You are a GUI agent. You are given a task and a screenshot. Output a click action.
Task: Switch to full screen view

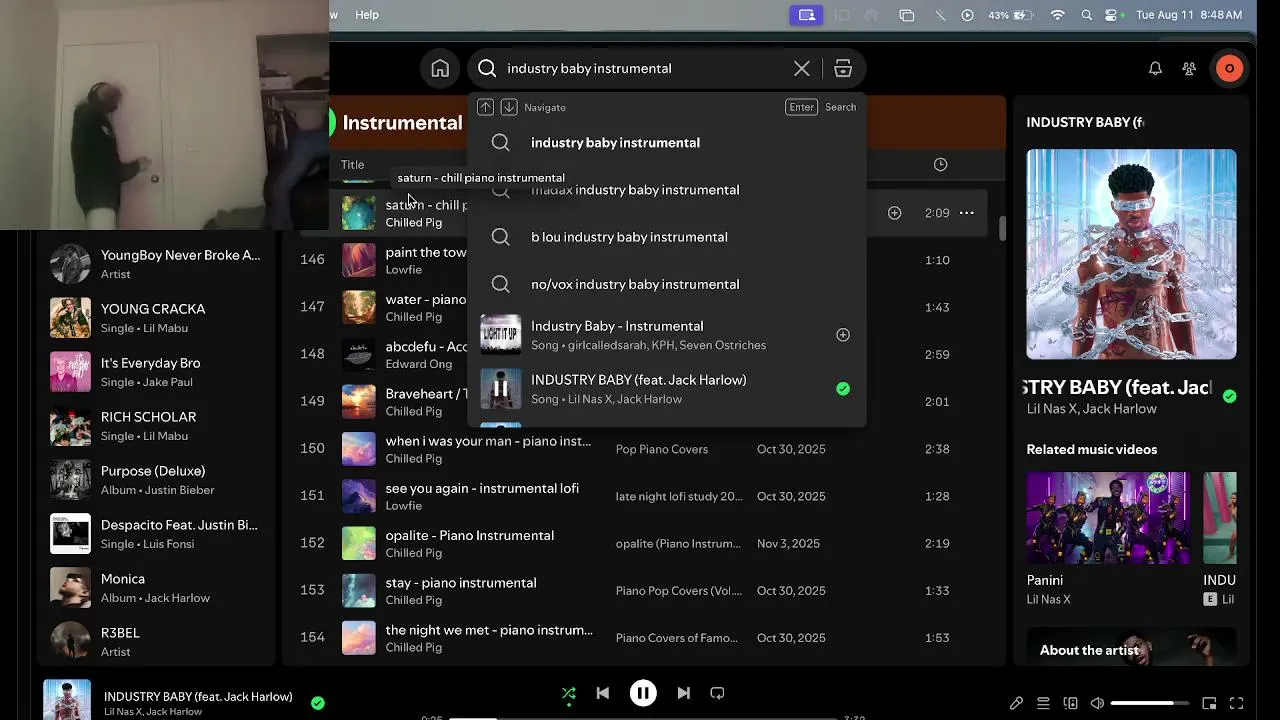pyautogui.click(x=1236, y=703)
